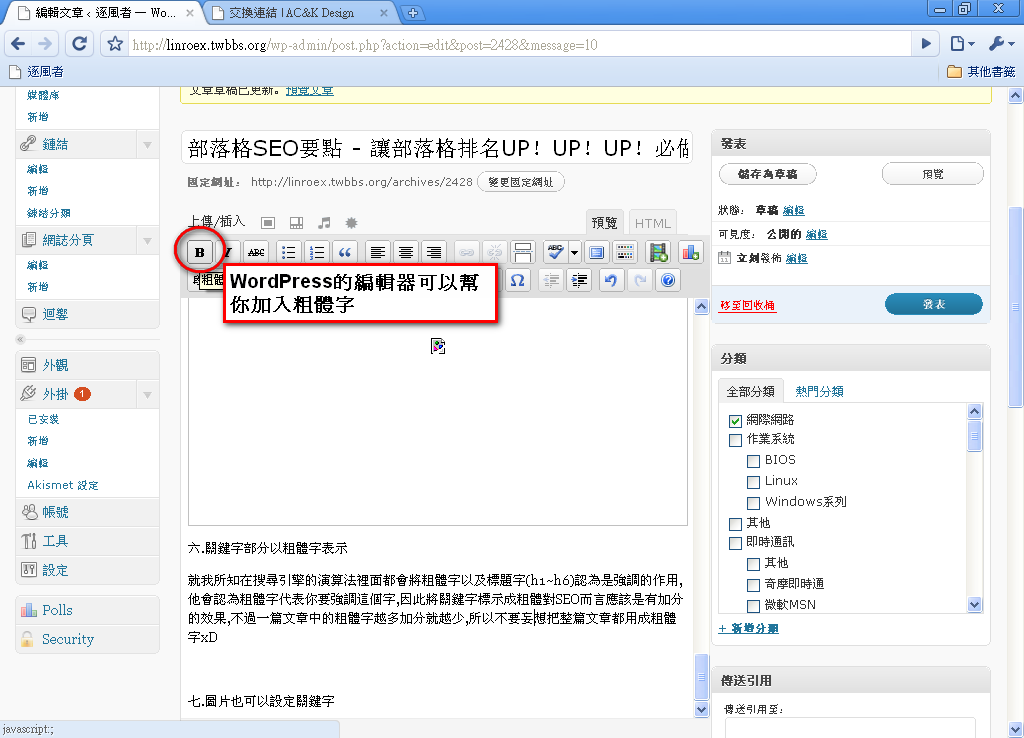Switch to the 預覽 visual editor tab

[x=604, y=223]
